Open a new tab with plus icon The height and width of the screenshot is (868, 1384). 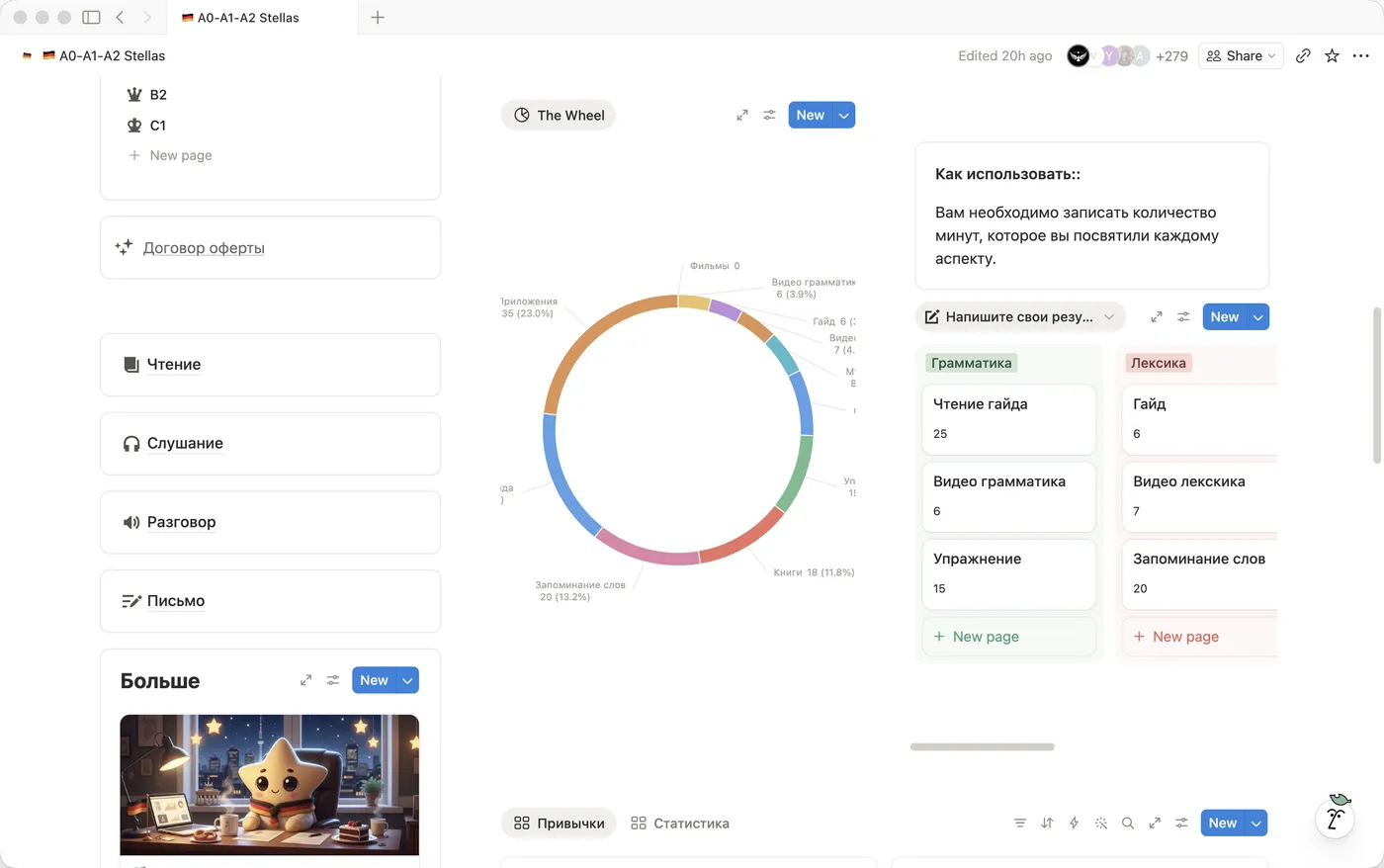378,17
